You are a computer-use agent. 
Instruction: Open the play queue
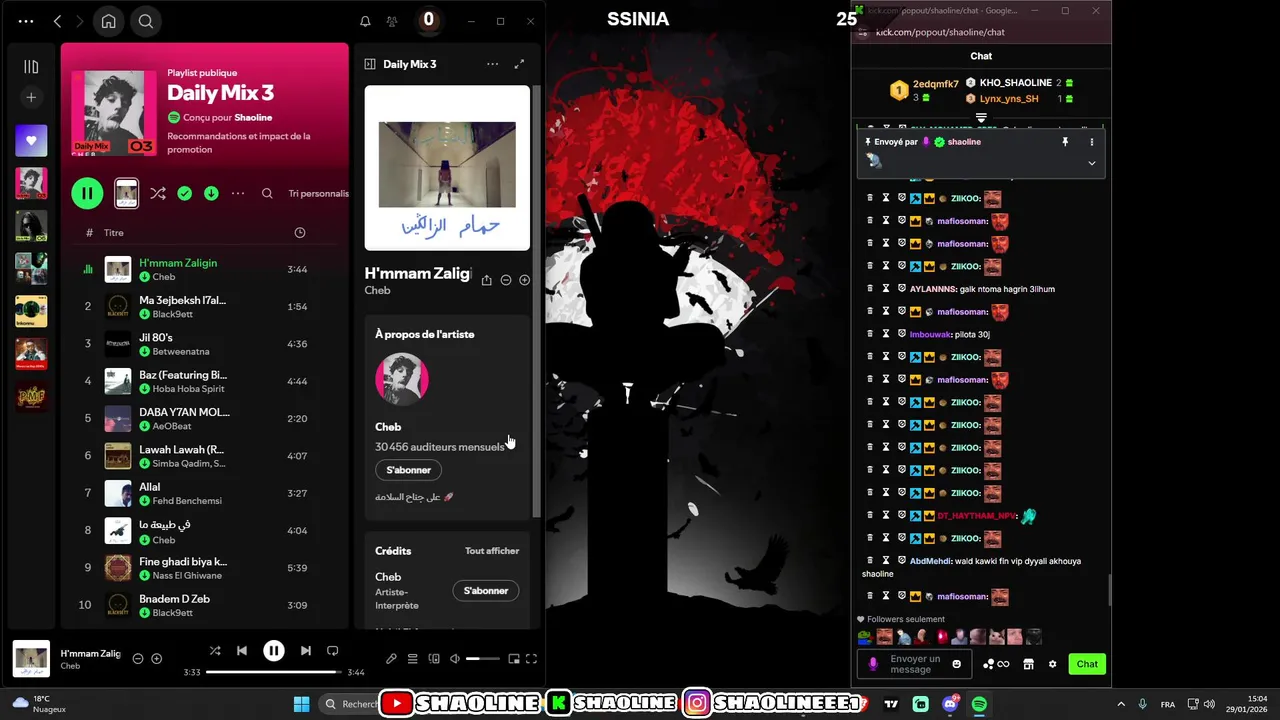click(412, 658)
